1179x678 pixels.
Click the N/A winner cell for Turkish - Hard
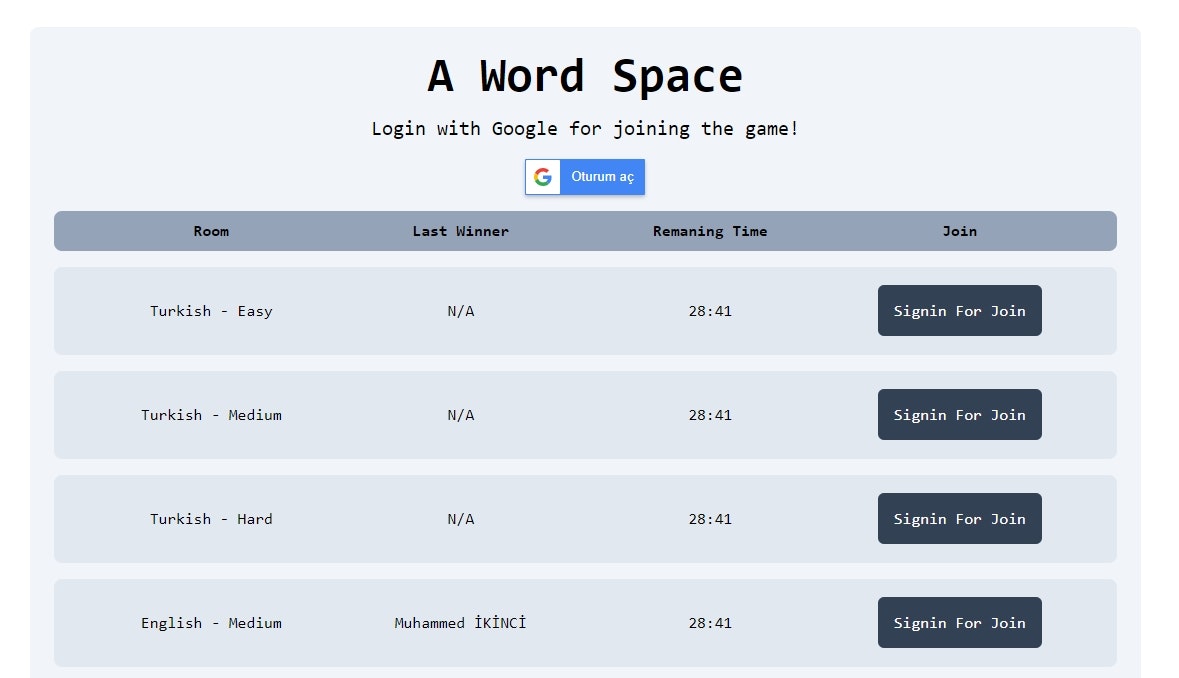[461, 519]
